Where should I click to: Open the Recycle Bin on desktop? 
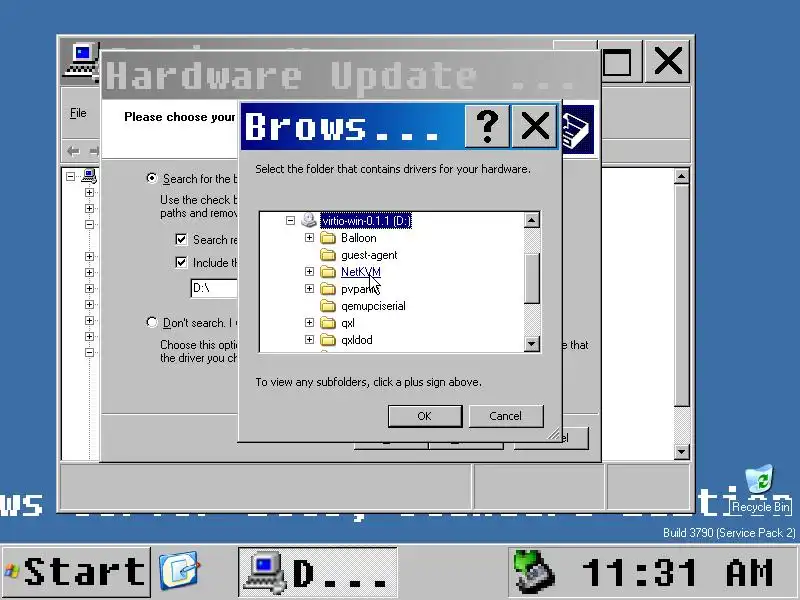pyautogui.click(x=760, y=489)
